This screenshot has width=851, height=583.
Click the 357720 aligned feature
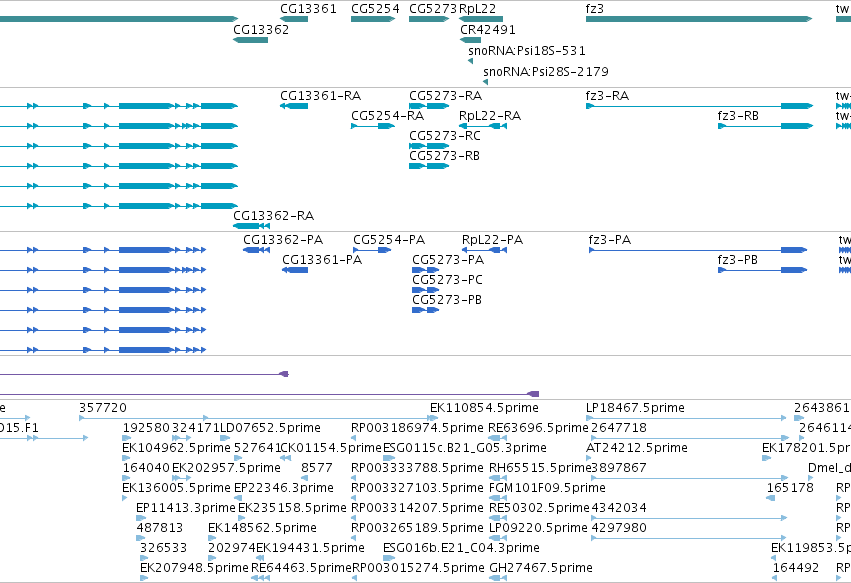pos(258,418)
